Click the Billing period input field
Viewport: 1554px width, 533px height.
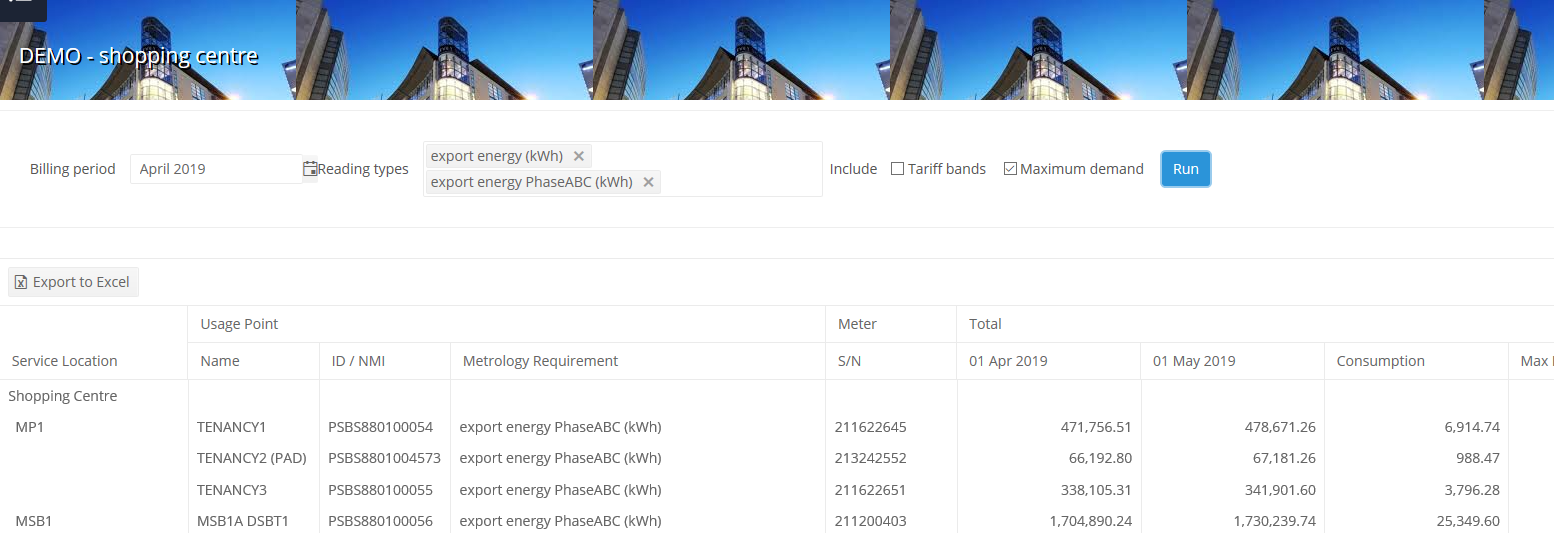tap(216, 169)
